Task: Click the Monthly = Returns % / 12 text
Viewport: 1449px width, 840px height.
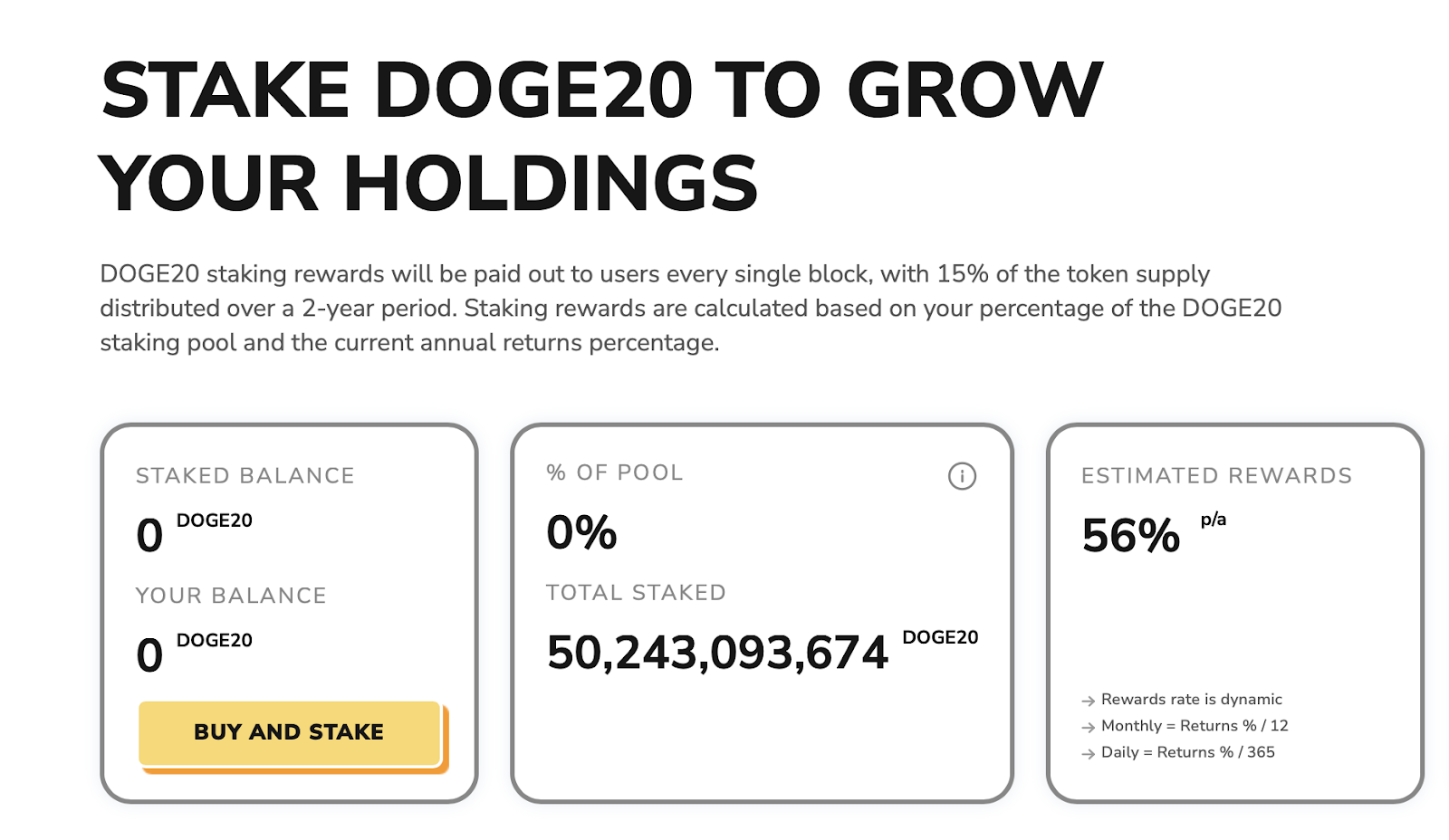Action: pos(1195,726)
